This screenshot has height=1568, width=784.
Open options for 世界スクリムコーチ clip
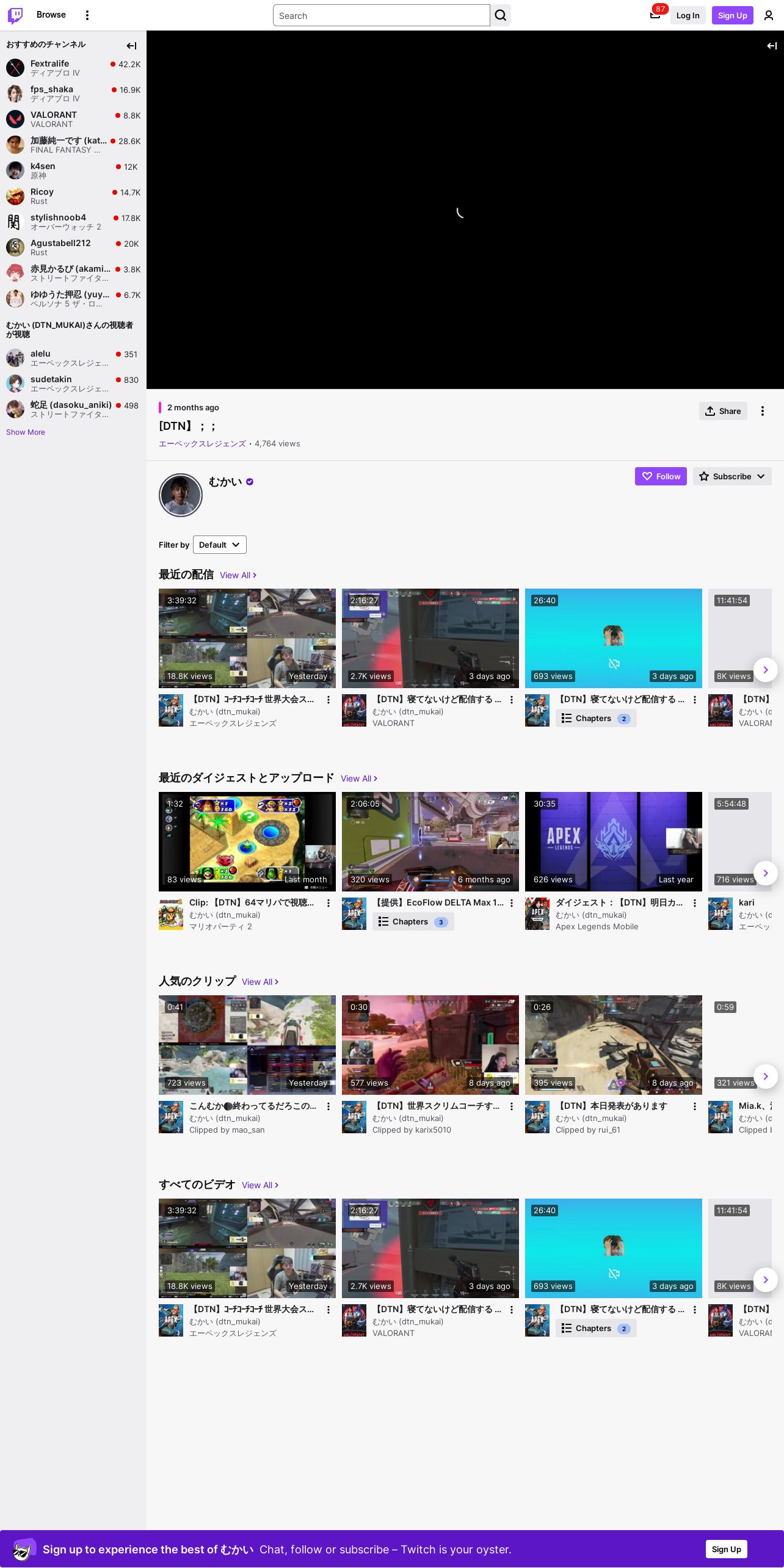[x=512, y=1106]
